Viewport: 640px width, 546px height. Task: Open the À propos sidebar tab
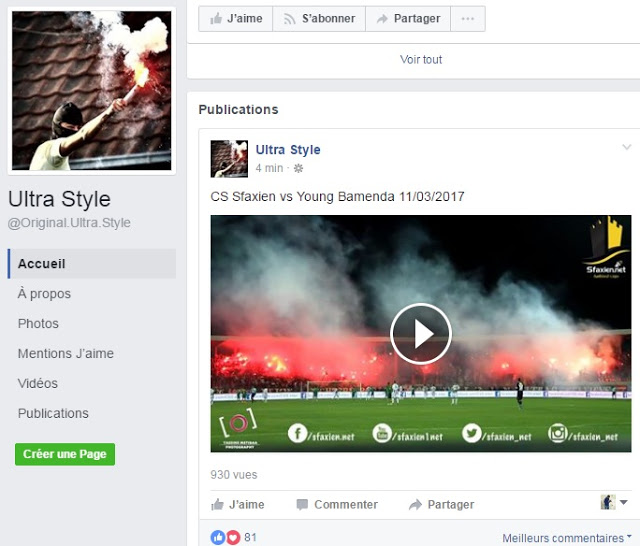click(44, 294)
